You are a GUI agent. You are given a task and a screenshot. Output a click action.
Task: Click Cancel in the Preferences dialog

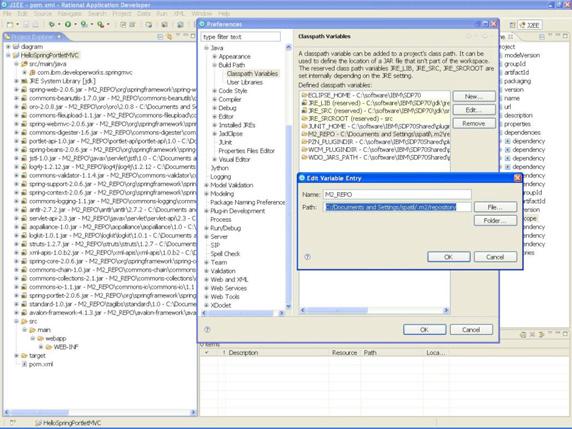pos(471,329)
